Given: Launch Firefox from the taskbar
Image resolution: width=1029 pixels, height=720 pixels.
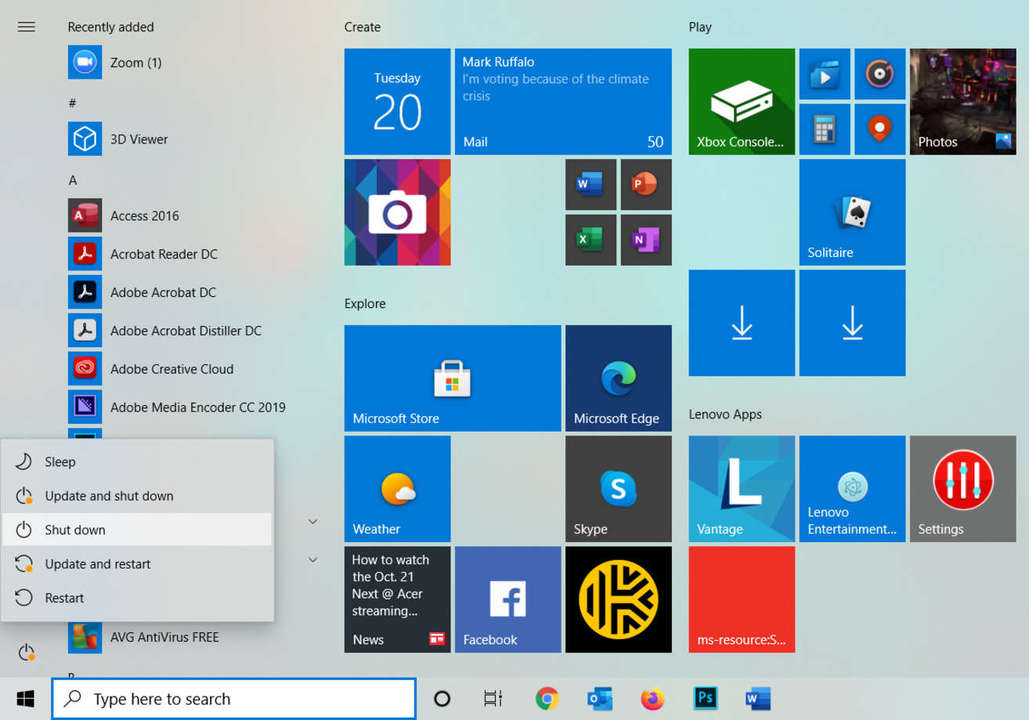Looking at the screenshot, I should pos(652,699).
